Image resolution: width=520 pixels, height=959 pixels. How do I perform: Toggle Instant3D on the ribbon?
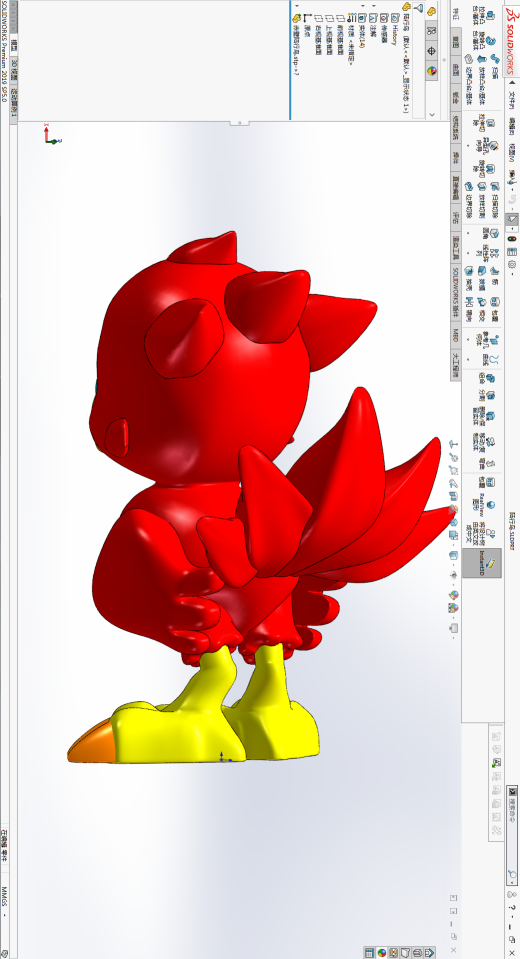coord(482,563)
